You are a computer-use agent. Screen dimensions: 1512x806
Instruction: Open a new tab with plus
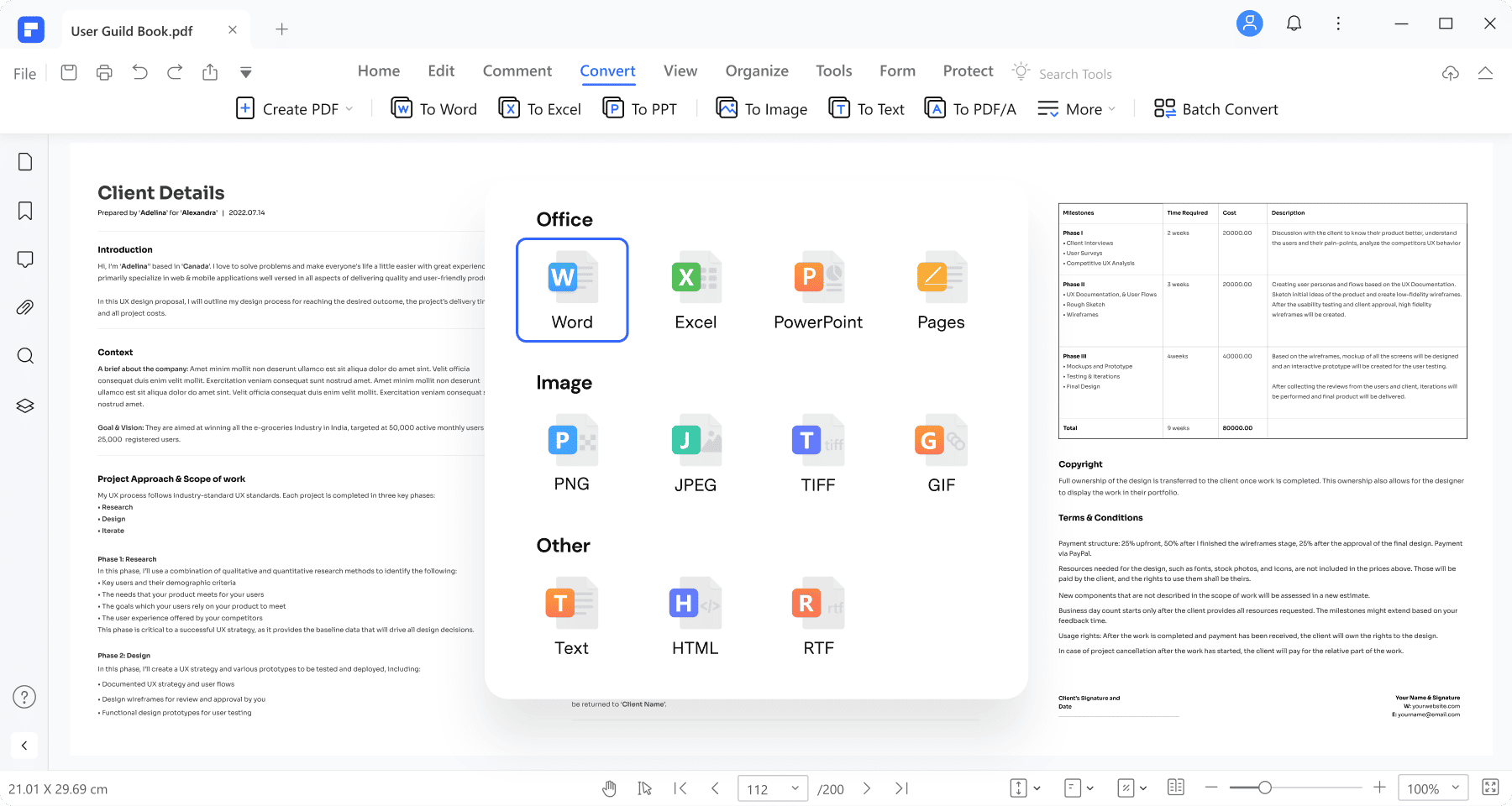pos(282,29)
